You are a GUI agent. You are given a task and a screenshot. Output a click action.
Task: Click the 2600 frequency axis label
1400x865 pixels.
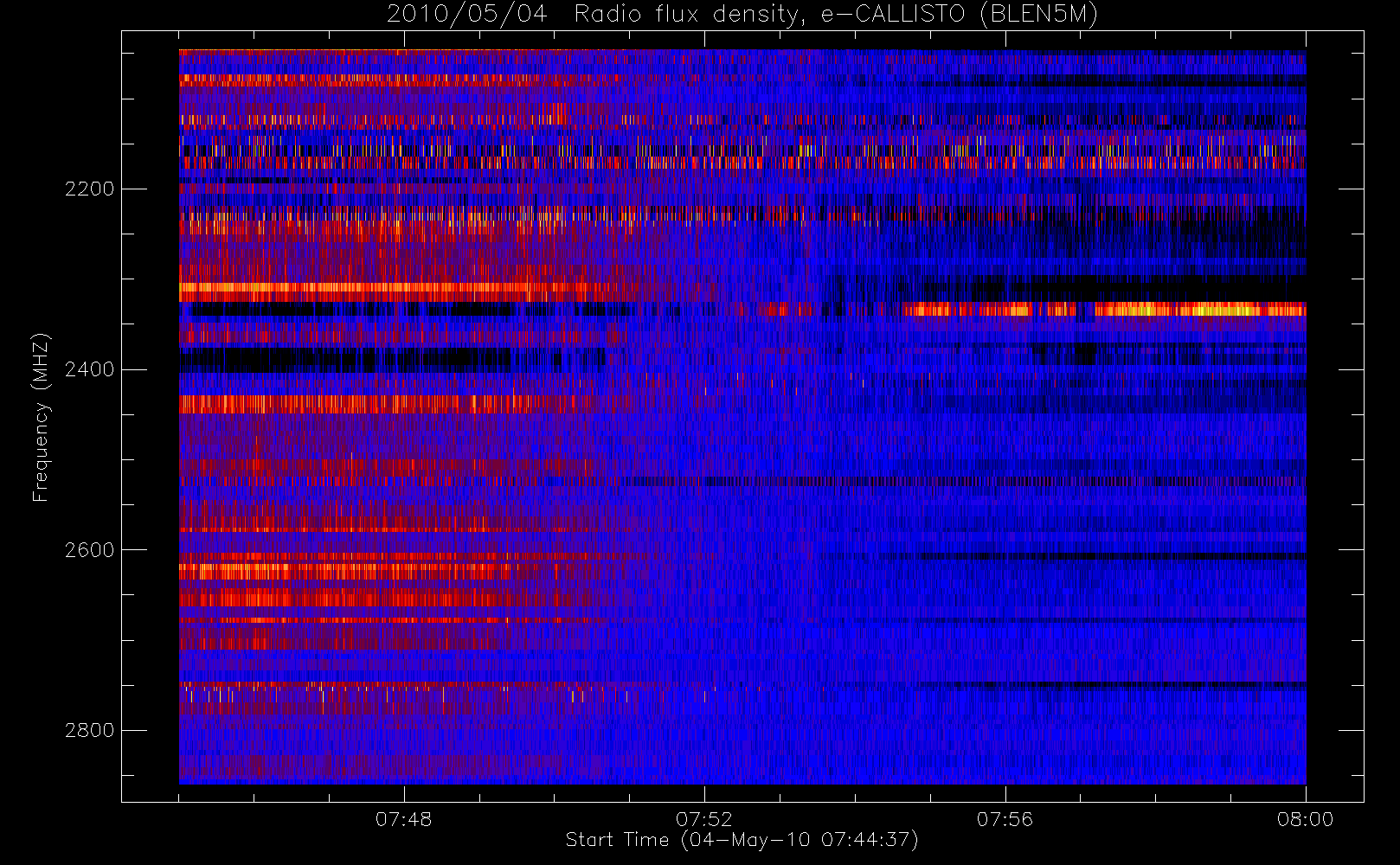pyautogui.click(x=89, y=551)
